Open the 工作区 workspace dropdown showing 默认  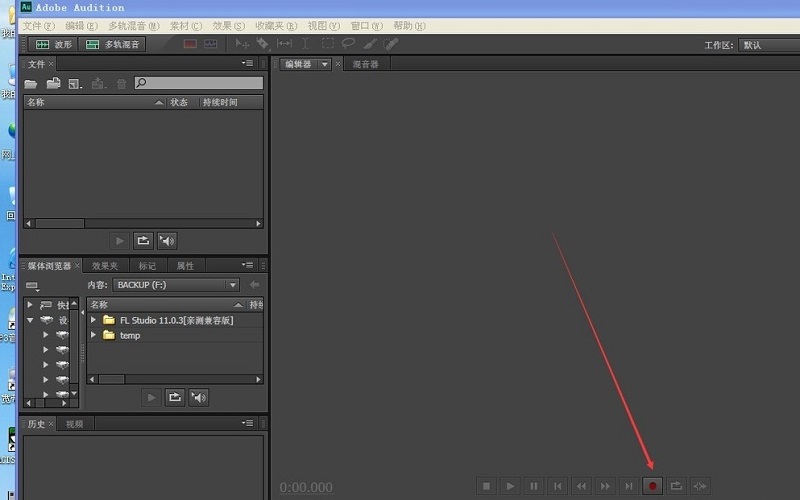[x=769, y=45]
